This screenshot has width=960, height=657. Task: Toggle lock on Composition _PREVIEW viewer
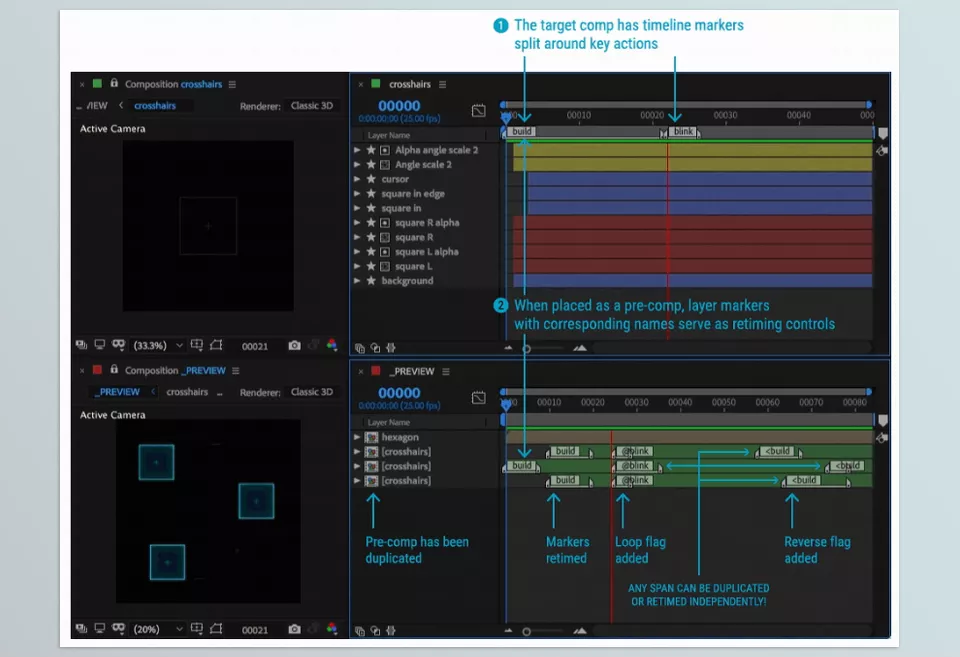[x=114, y=370]
